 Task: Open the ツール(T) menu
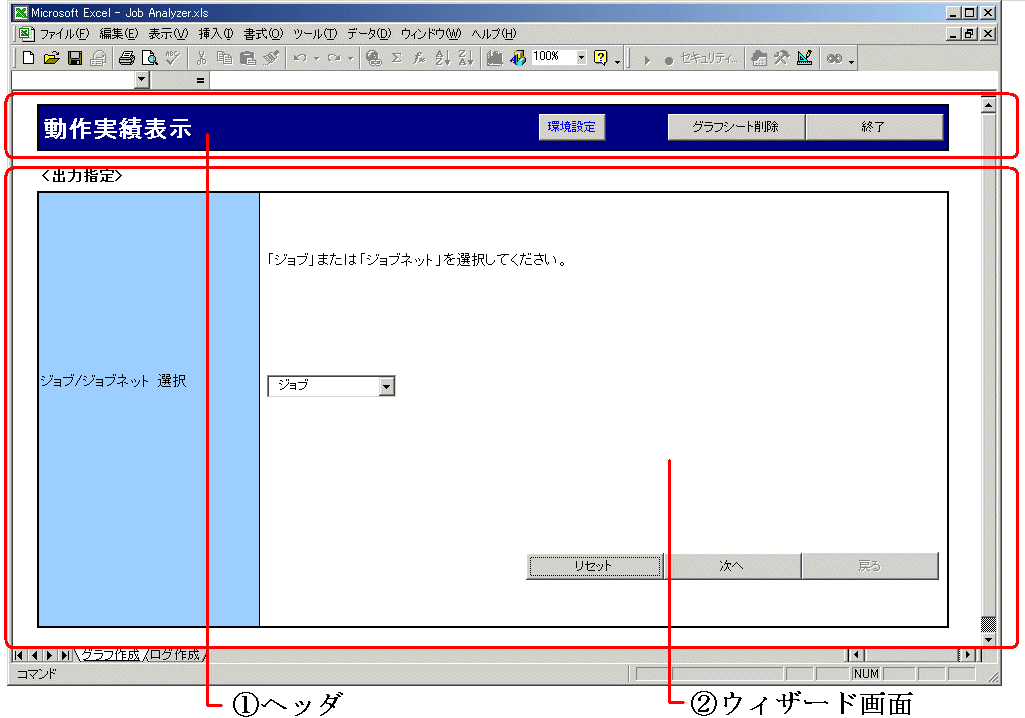click(315, 34)
